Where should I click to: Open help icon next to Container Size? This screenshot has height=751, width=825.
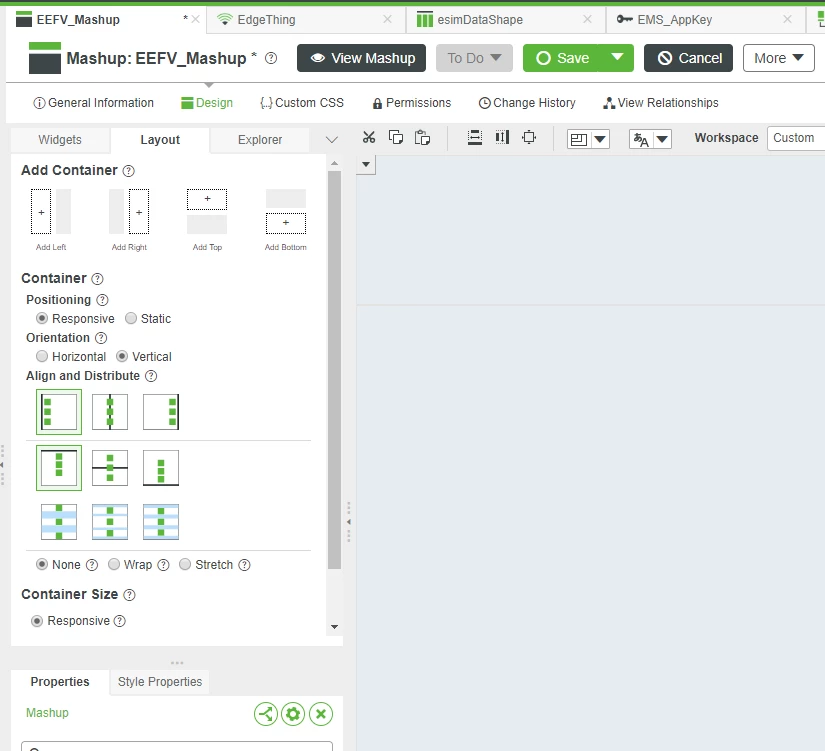click(129, 595)
